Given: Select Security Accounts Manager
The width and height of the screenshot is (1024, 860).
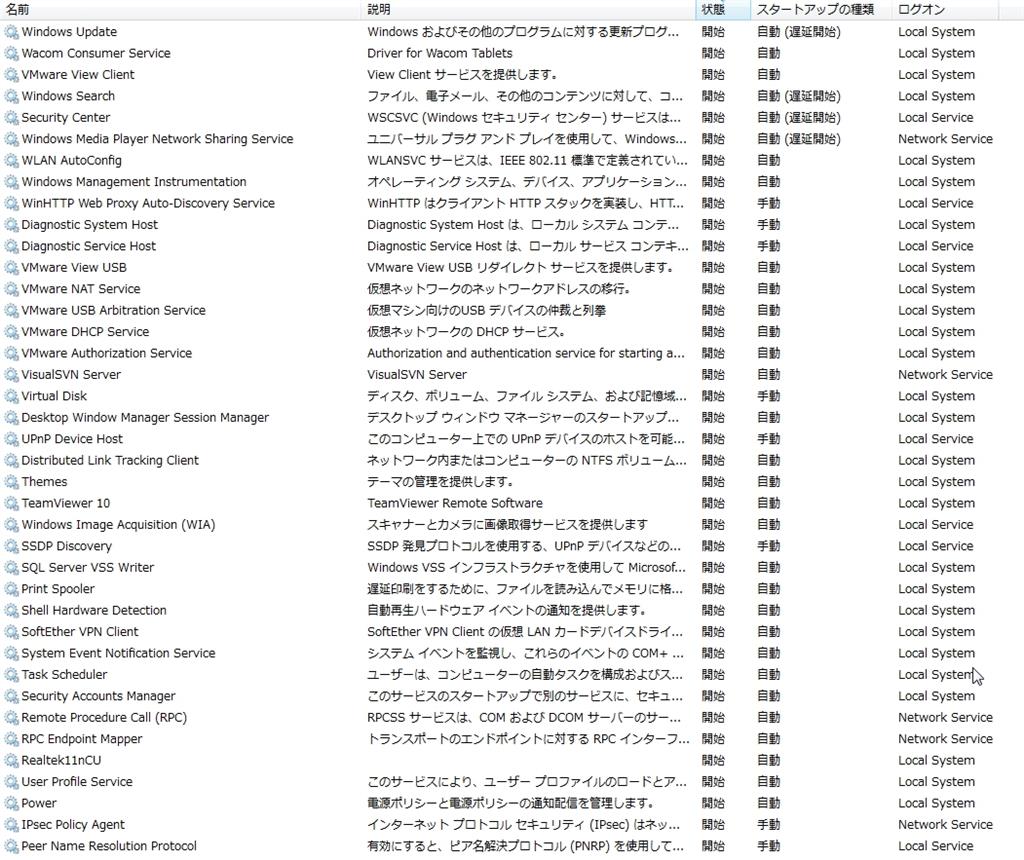Looking at the screenshot, I should tap(98, 696).
